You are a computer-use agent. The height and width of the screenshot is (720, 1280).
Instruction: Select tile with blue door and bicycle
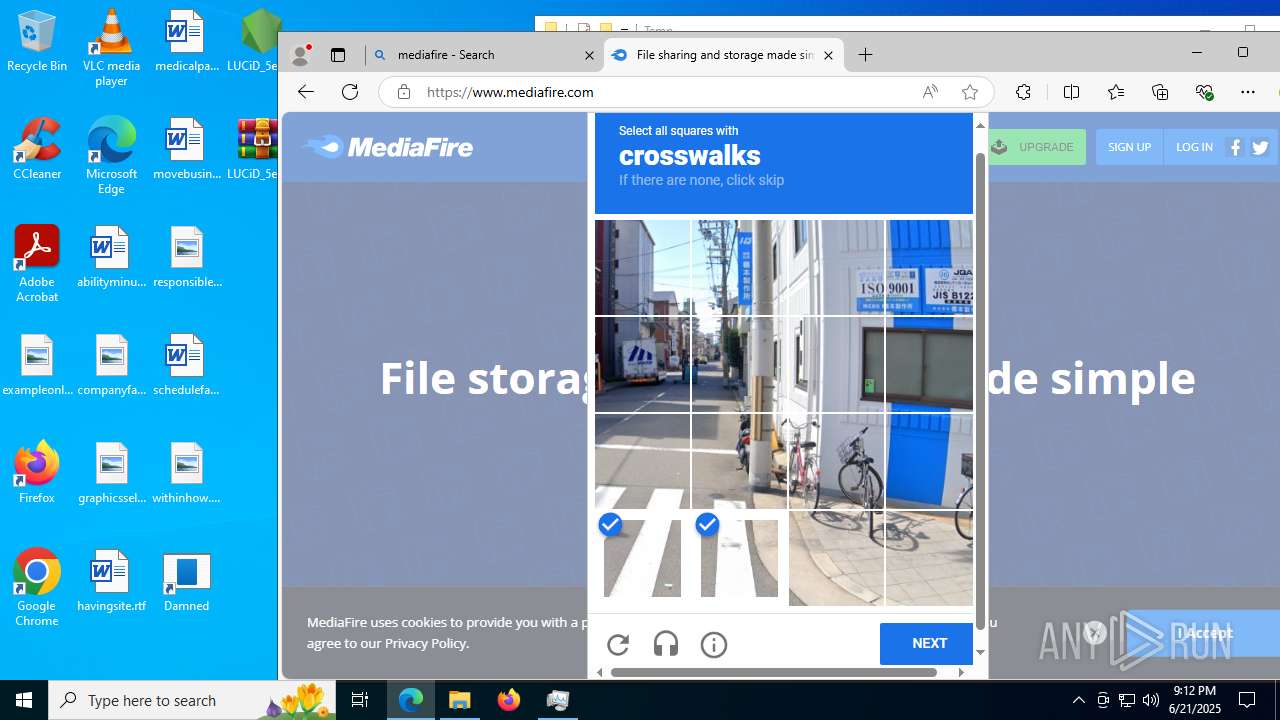pyautogui.click(x=928, y=461)
